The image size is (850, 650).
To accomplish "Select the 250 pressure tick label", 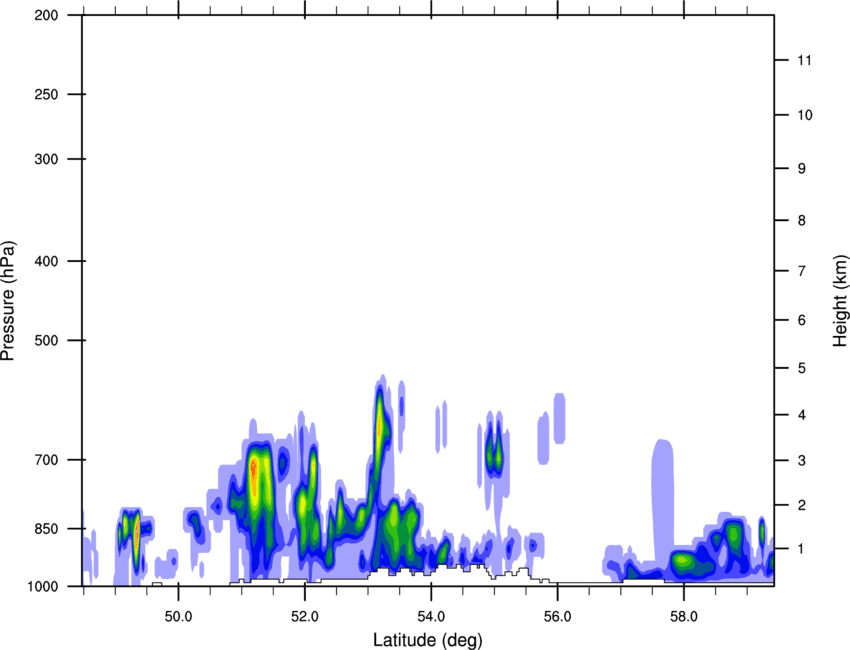I will 46,94.
